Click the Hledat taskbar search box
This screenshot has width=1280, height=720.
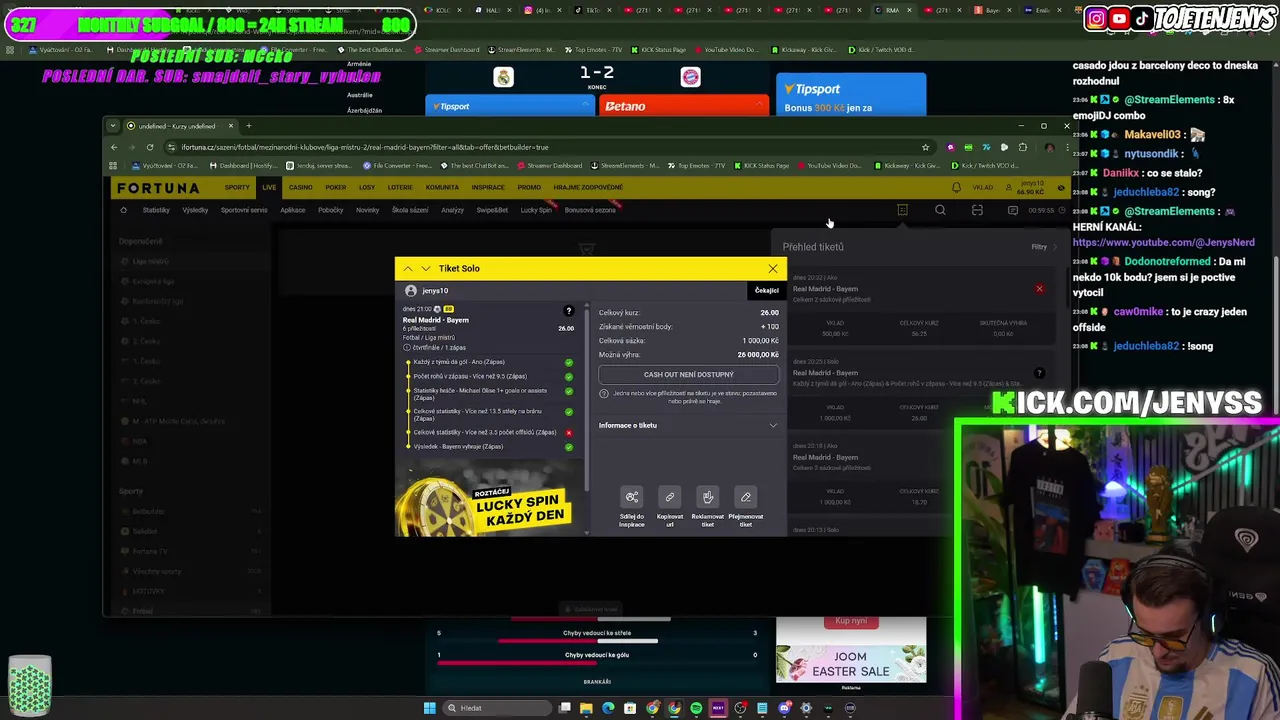click(496, 708)
